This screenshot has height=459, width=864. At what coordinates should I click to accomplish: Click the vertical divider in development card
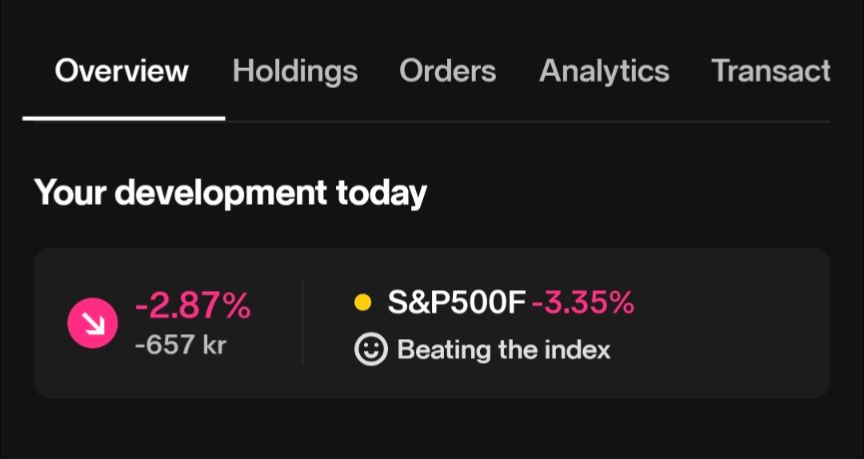pyautogui.click(x=303, y=323)
